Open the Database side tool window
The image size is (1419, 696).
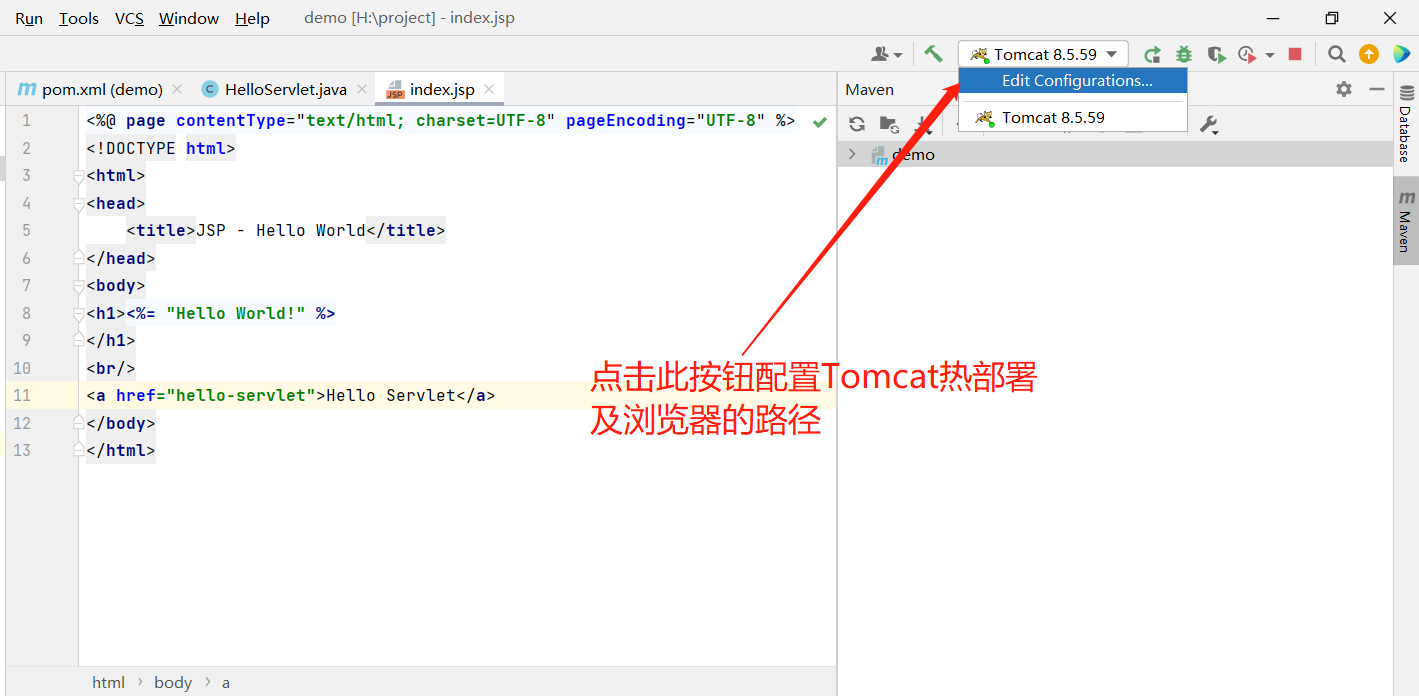click(1406, 124)
